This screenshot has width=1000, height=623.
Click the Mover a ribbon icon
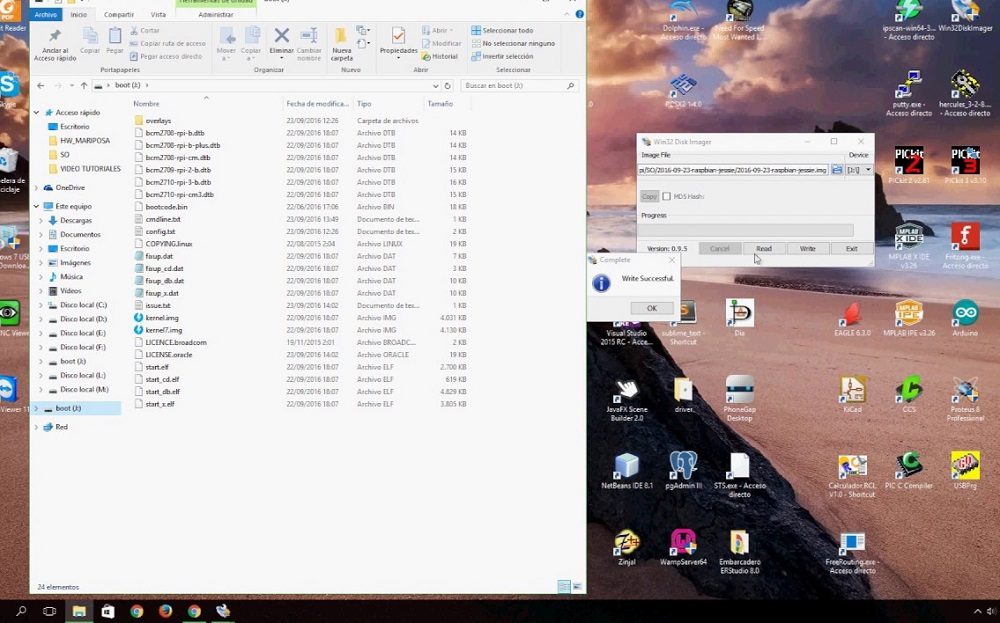tap(226, 36)
